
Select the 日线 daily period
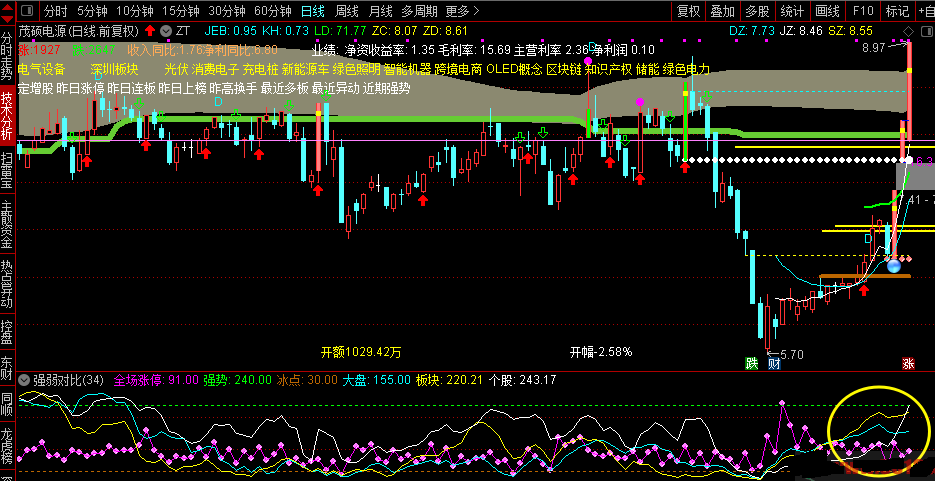click(313, 11)
